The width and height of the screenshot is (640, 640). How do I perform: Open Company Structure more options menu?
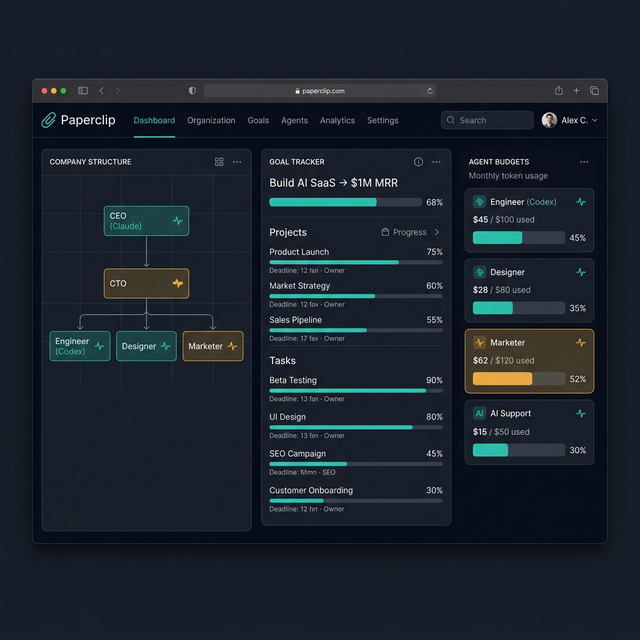click(x=237, y=162)
